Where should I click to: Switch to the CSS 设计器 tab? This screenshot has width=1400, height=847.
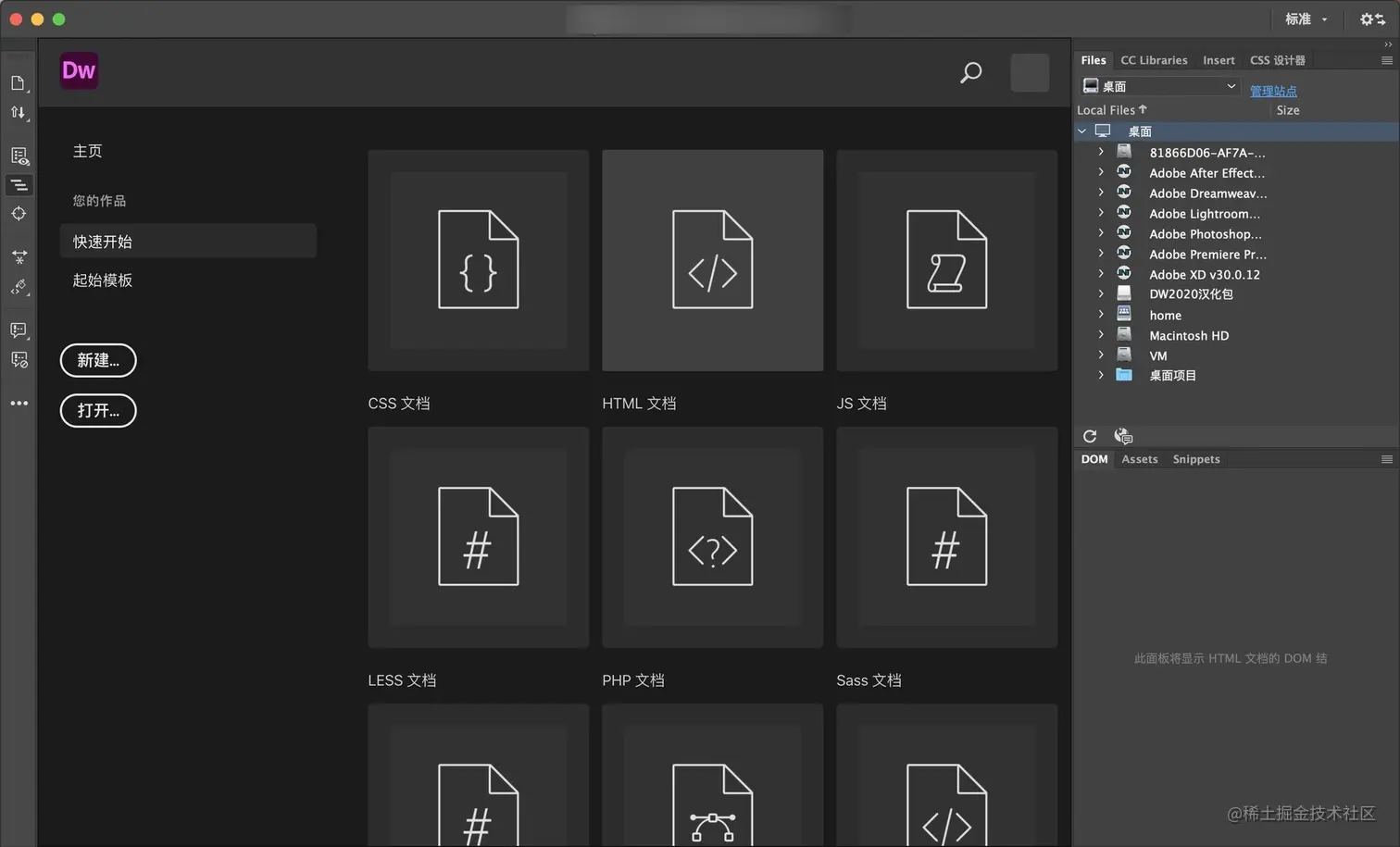(x=1278, y=60)
